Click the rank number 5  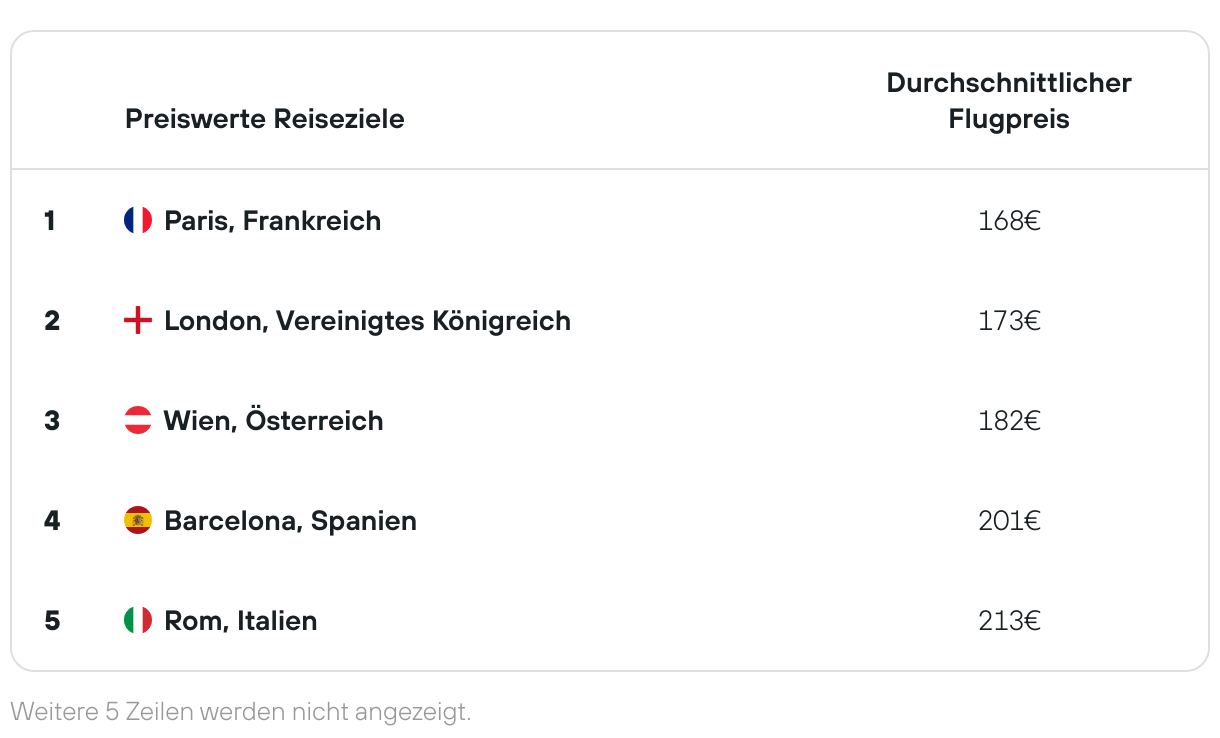coord(52,620)
